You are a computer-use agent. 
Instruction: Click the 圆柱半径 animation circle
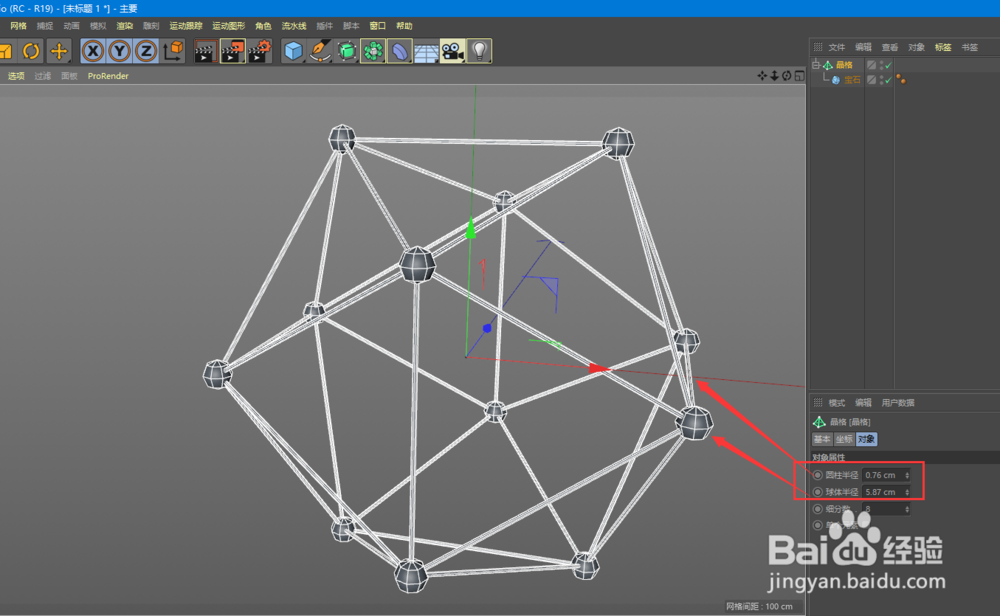(x=818, y=475)
